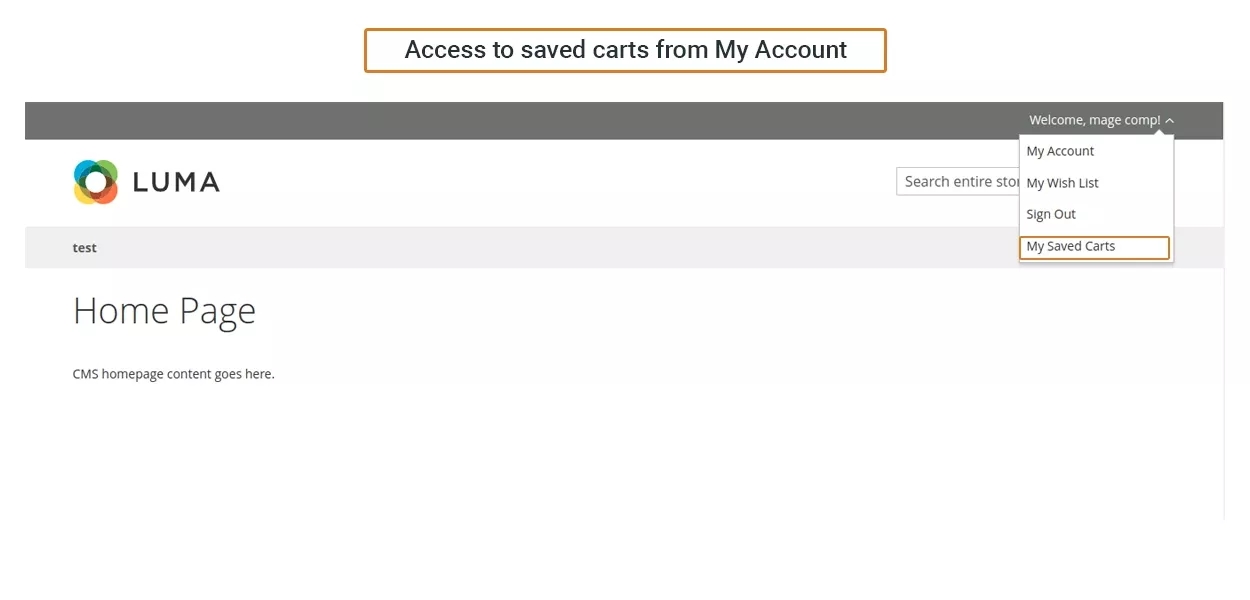This screenshot has width=1250, height=600.
Task: Focus the "Search entire store" field
Action: pyautogui.click(x=957, y=181)
